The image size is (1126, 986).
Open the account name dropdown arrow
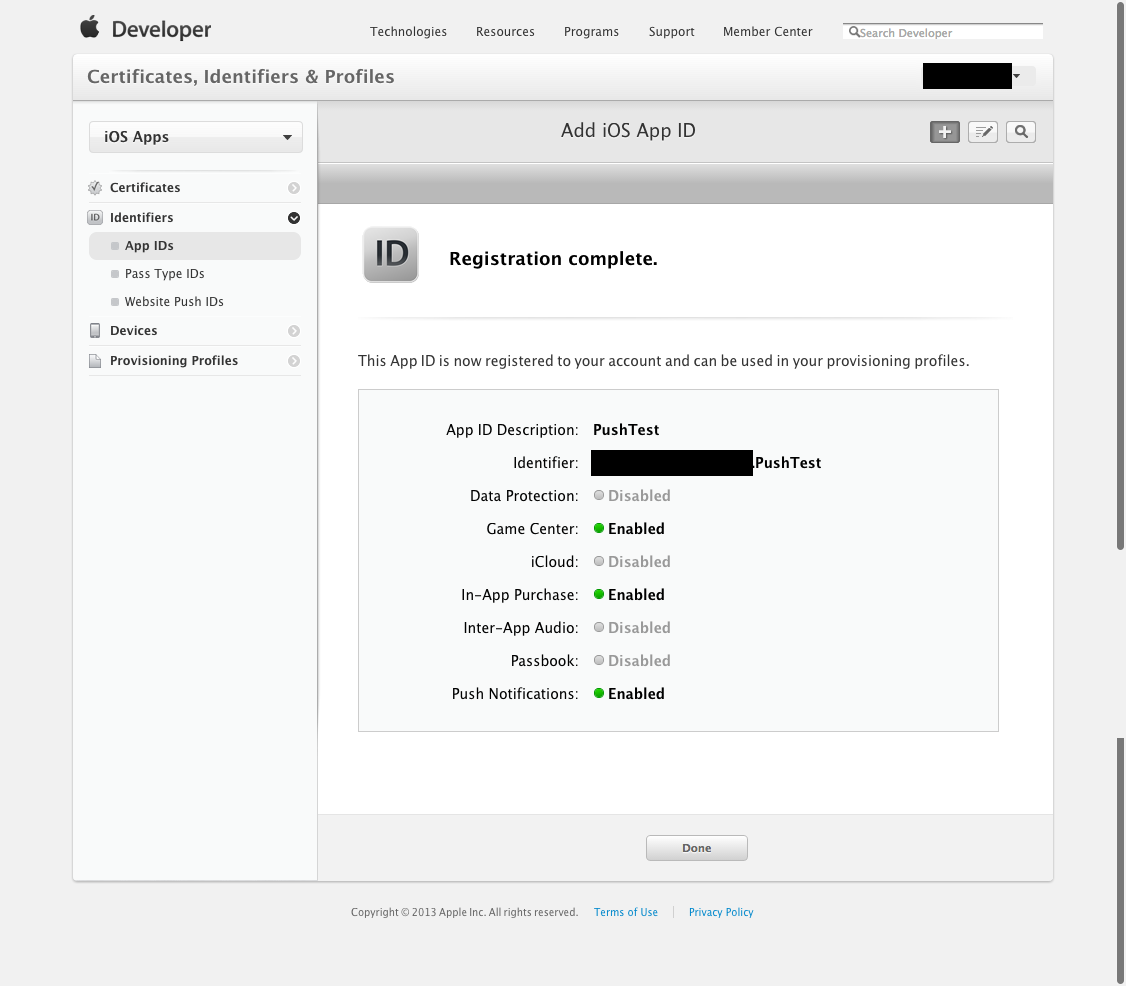(1017, 76)
